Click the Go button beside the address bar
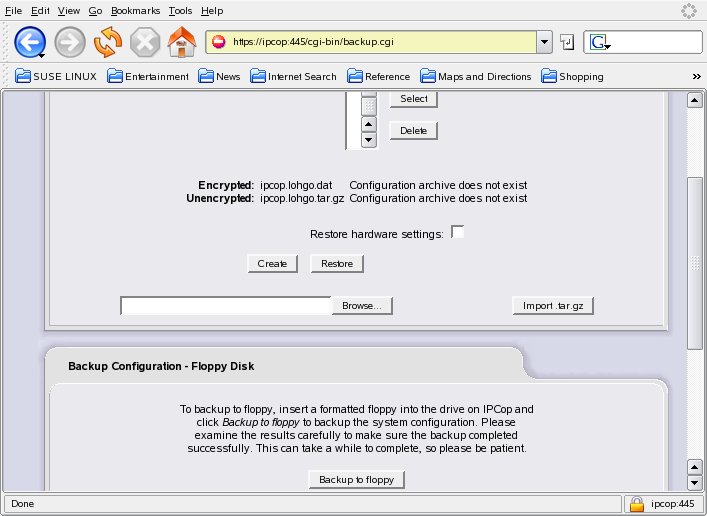707x516 pixels. coord(567,42)
